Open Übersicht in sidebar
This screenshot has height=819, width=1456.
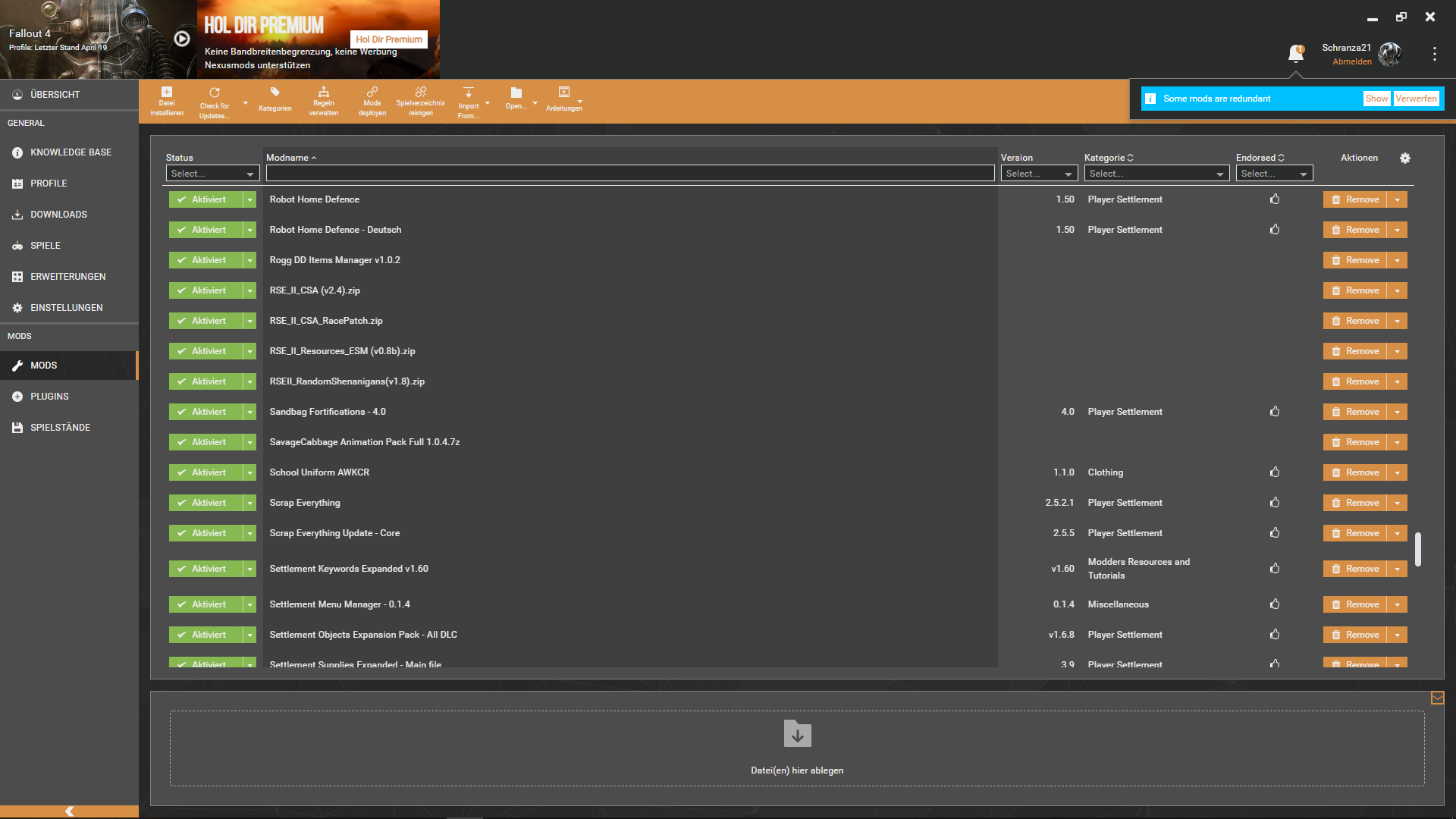tap(69, 95)
